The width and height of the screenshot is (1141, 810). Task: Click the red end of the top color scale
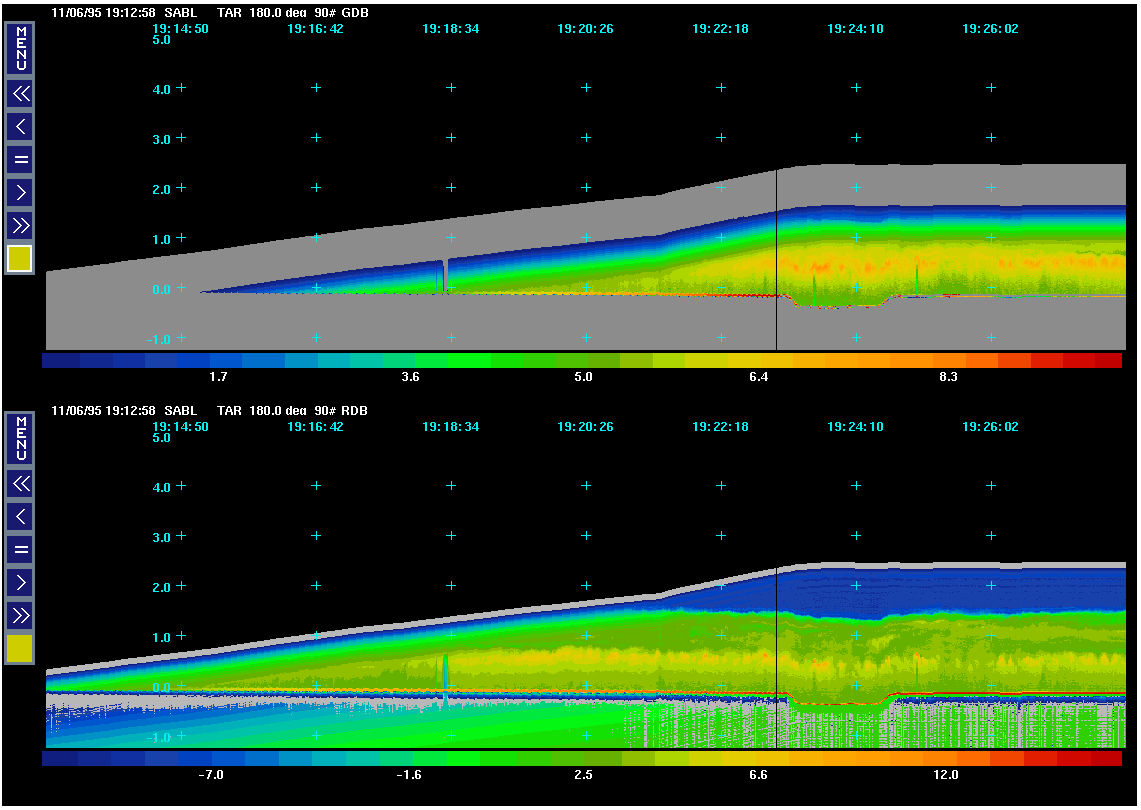tap(1106, 361)
